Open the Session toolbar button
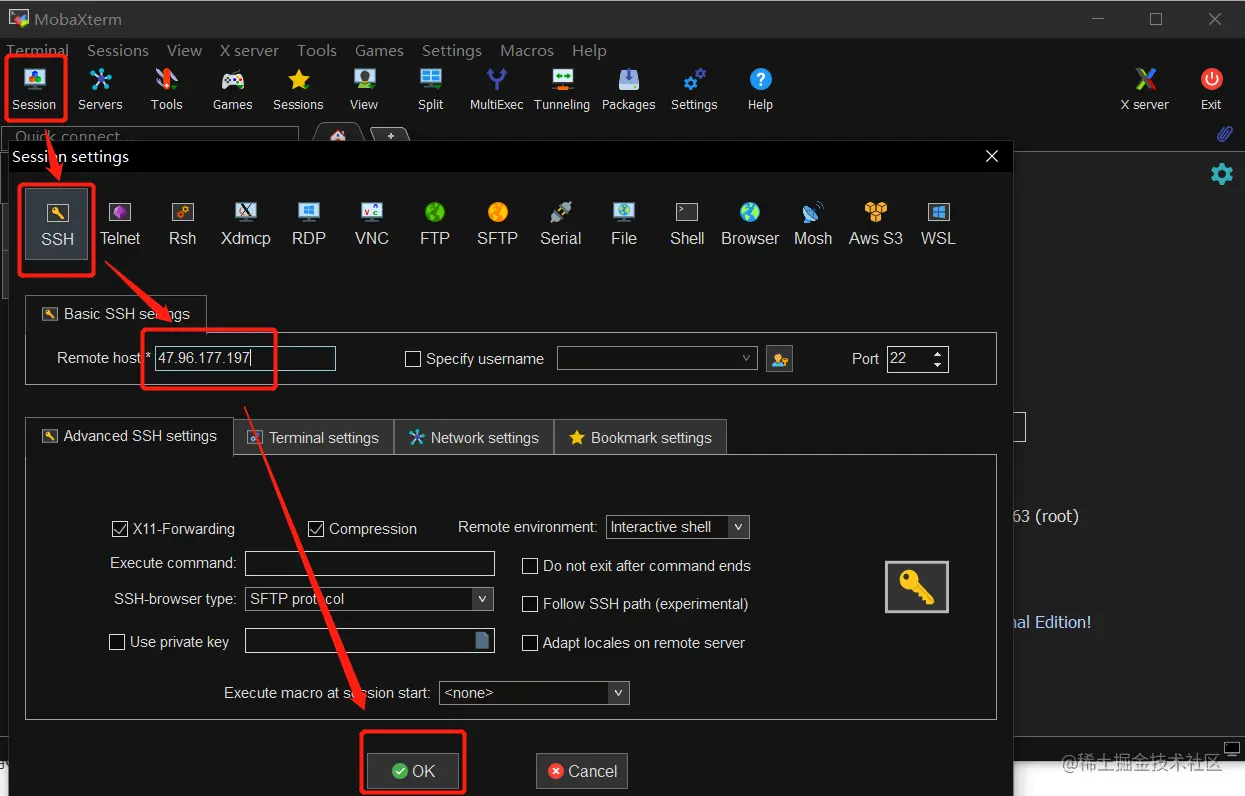This screenshot has height=796, width=1245. [x=34, y=89]
